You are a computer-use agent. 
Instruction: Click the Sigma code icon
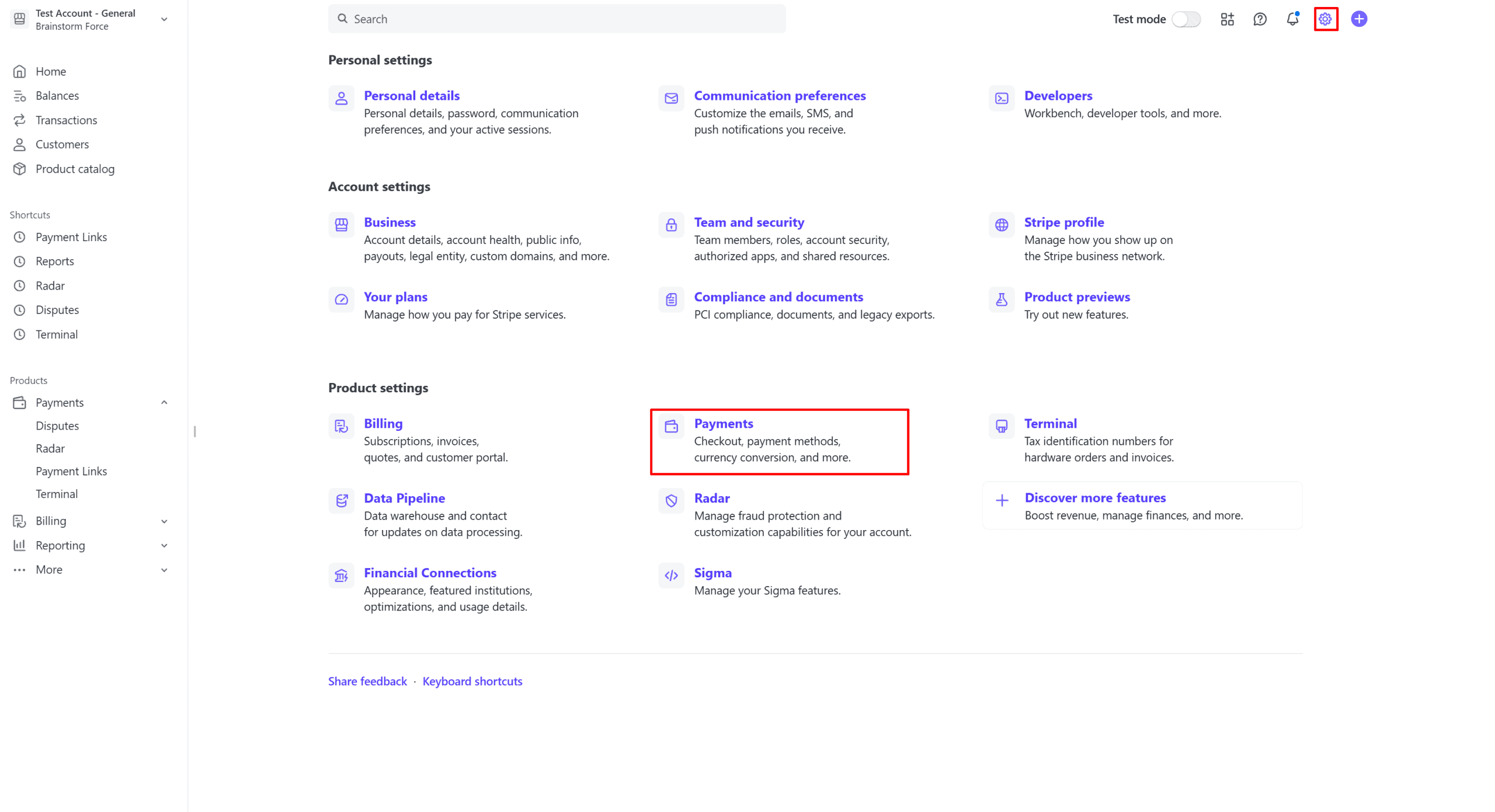(671, 576)
